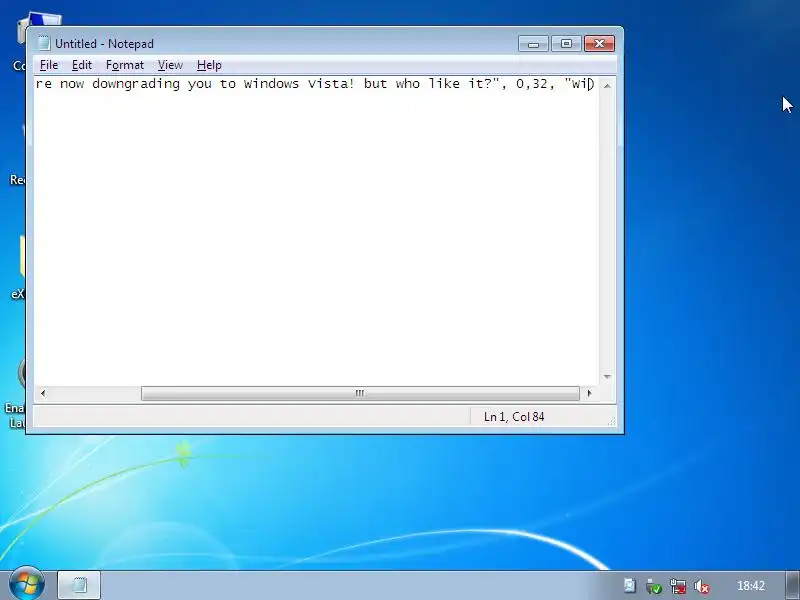Click the horizontal scrollbar right arrow
This screenshot has height=600, width=800.
[x=589, y=393]
